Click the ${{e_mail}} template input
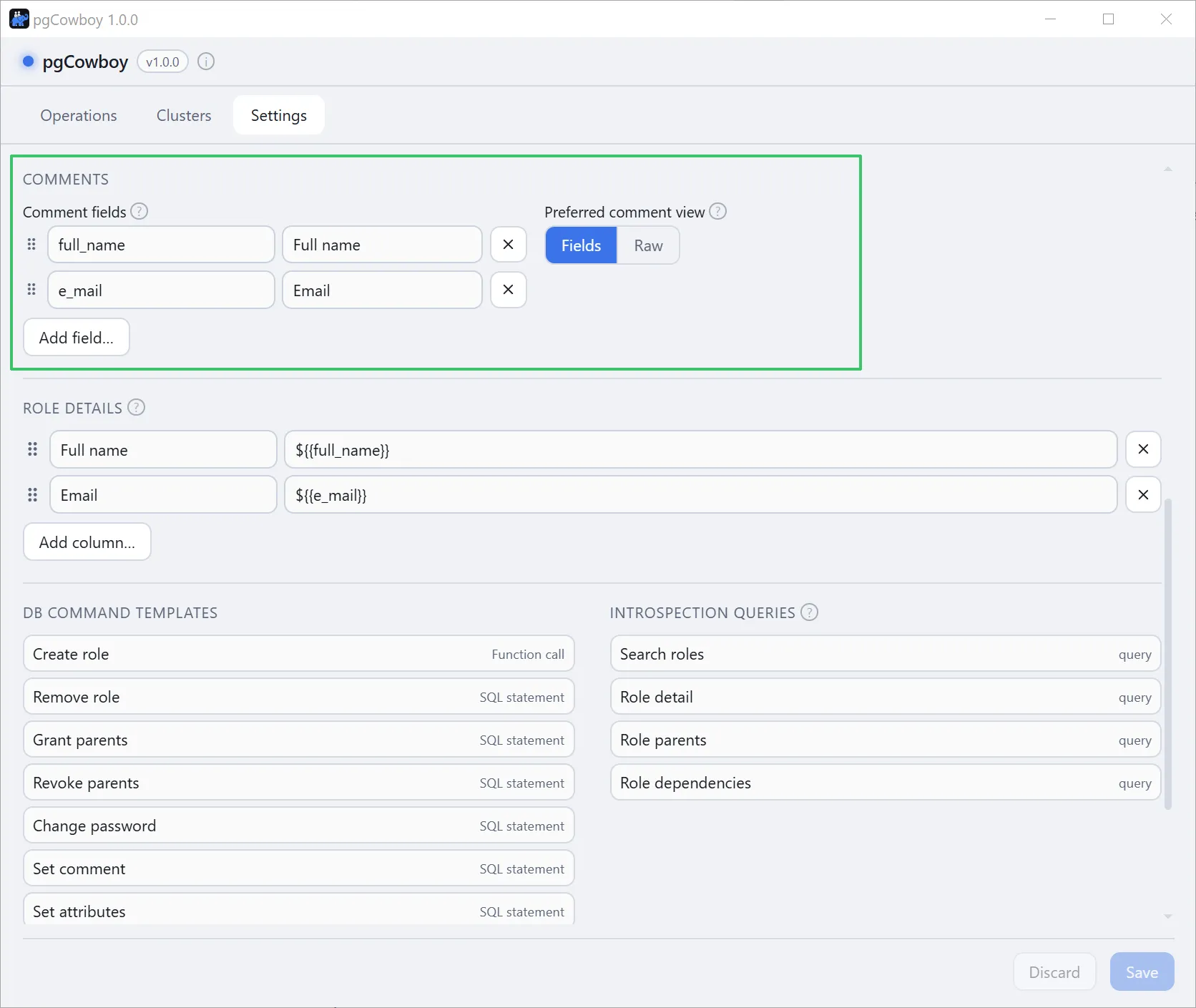Viewport: 1196px width, 1008px height. point(701,494)
